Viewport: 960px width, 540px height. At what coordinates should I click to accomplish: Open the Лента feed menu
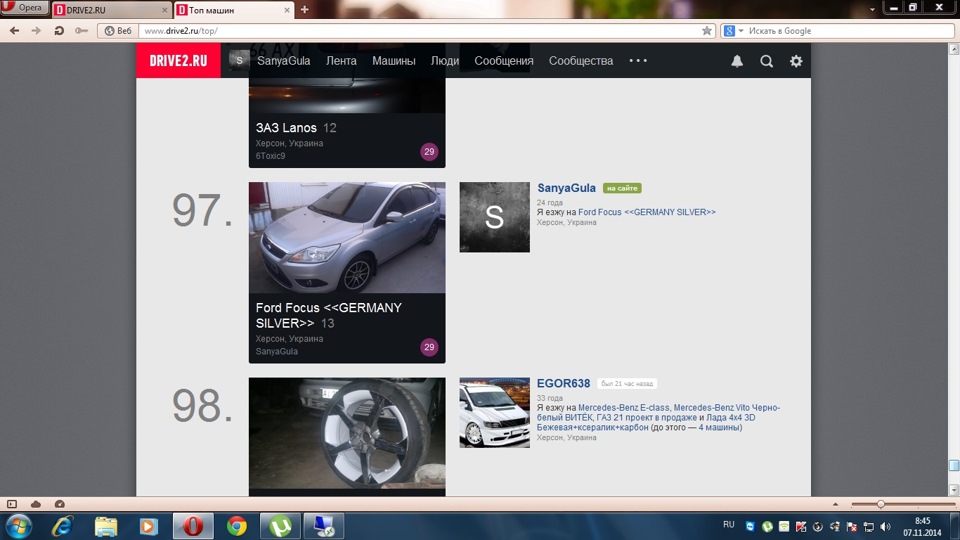pos(341,61)
